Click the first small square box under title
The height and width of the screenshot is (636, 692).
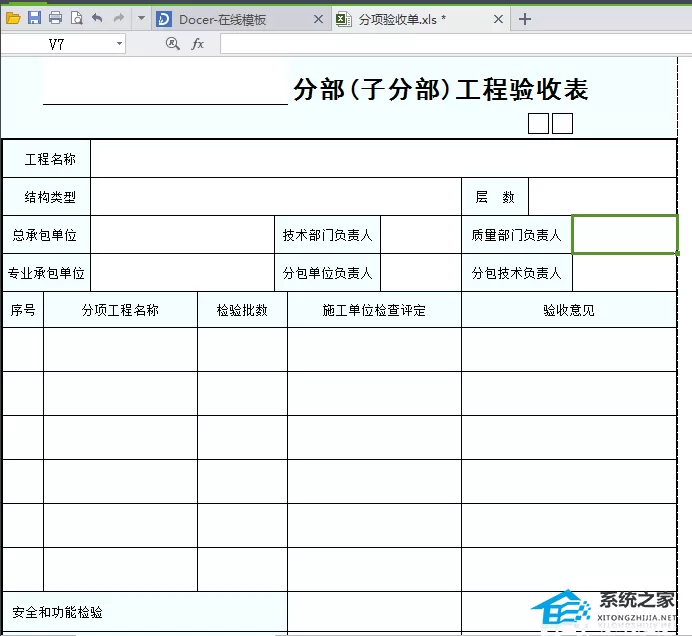coord(538,123)
